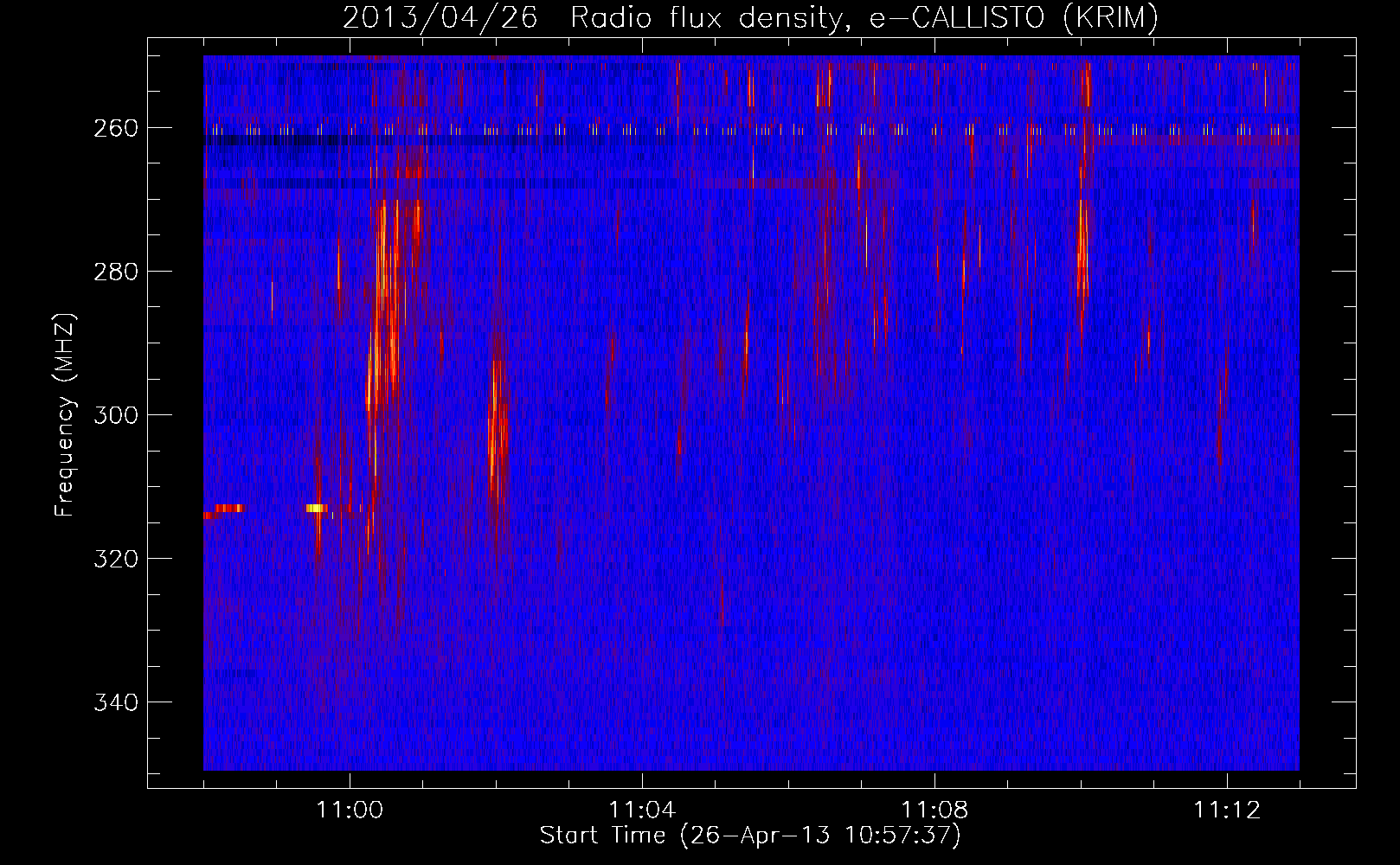Select the 300 frequency tick label
This screenshot has width=1400, height=865.
116,415
